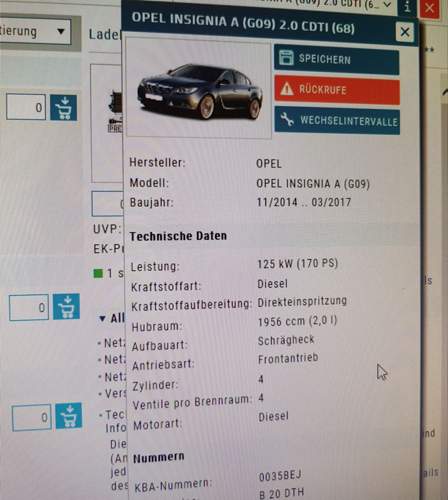Close the Opel Insignia details popup

point(405,32)
